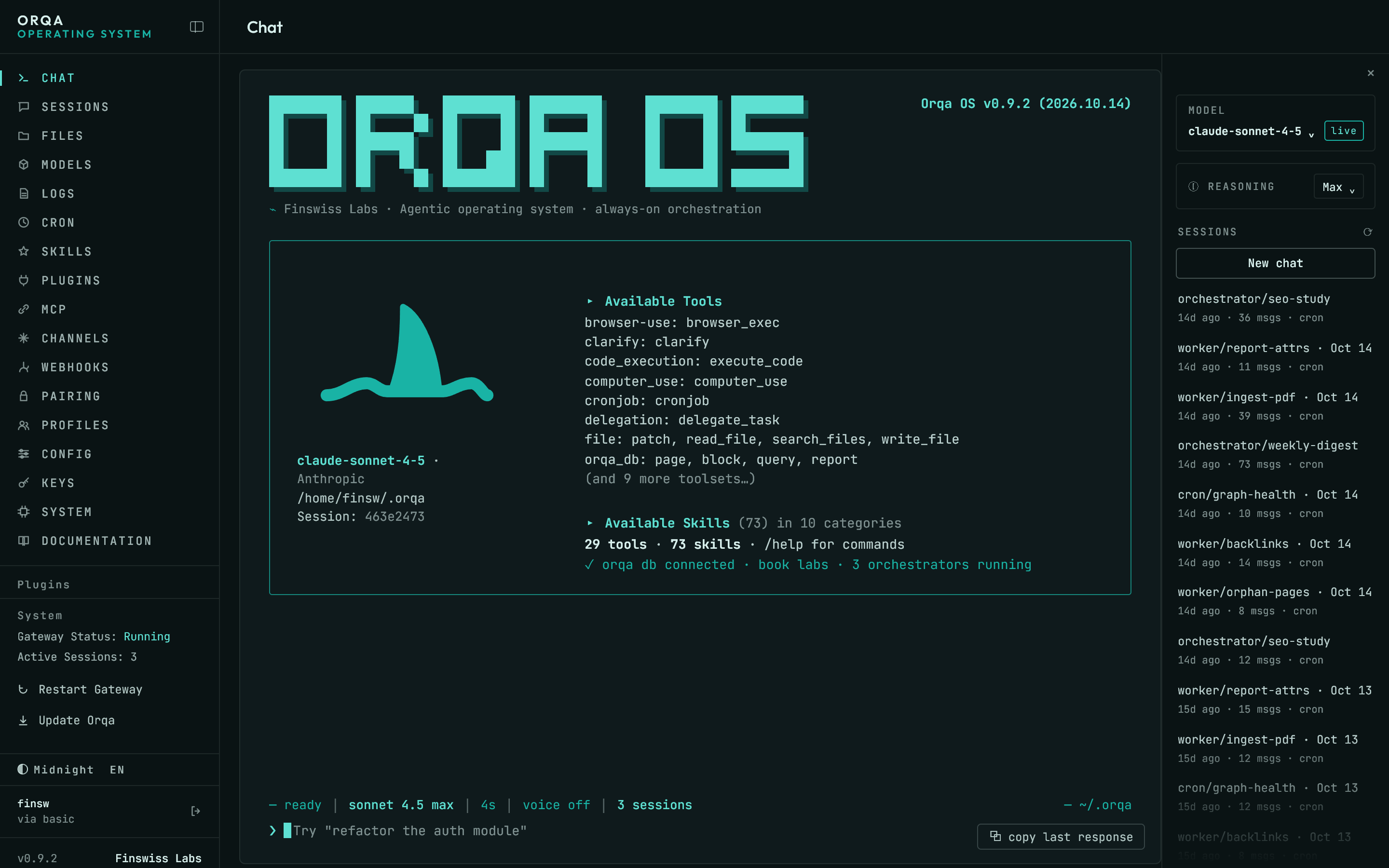Click the Skills star icon

point(24,251)
